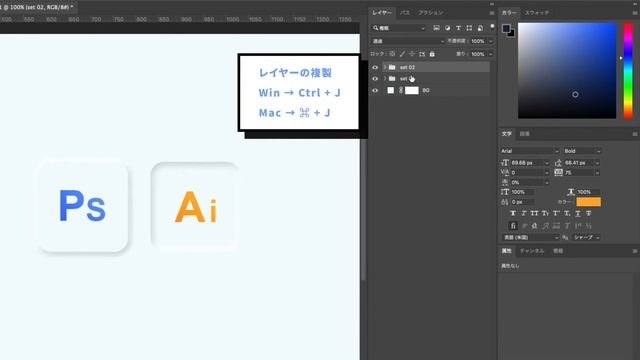Toggle Subscript text style
Viewport: 640px width, 360px height.
(567, 213)
